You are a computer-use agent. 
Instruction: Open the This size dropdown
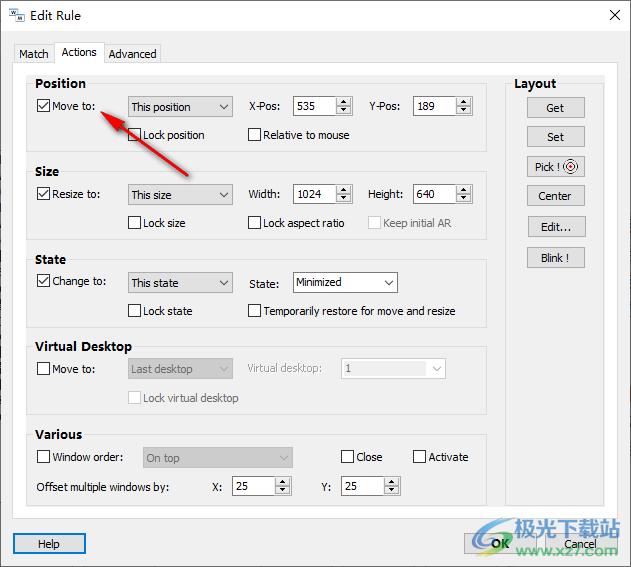click(180, 195)
